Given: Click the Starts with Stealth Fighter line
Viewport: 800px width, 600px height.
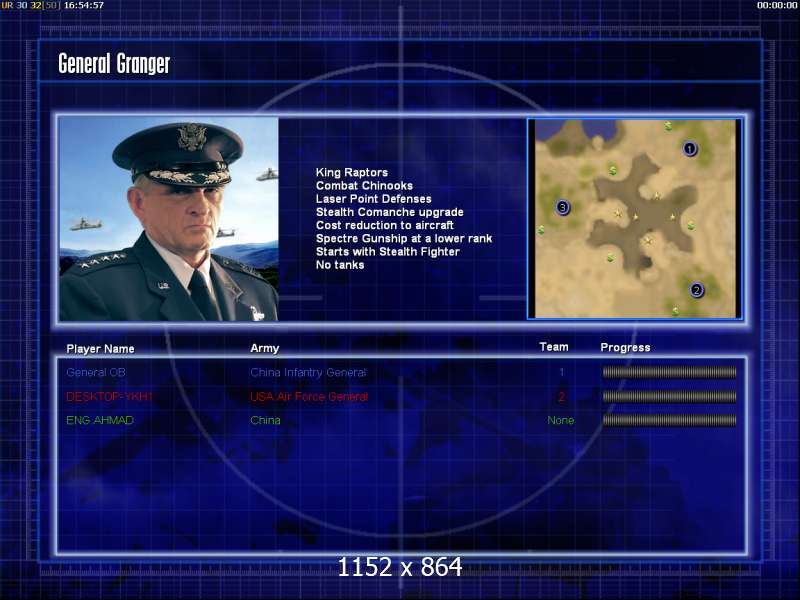Looking at the screenshot, I should click(387, 252).
